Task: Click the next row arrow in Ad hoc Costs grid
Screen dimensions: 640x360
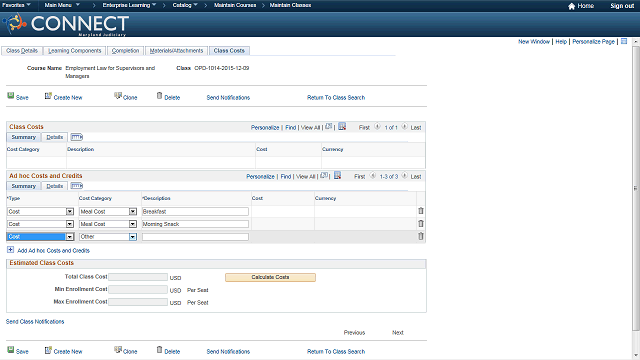Action: click(404, 176)
